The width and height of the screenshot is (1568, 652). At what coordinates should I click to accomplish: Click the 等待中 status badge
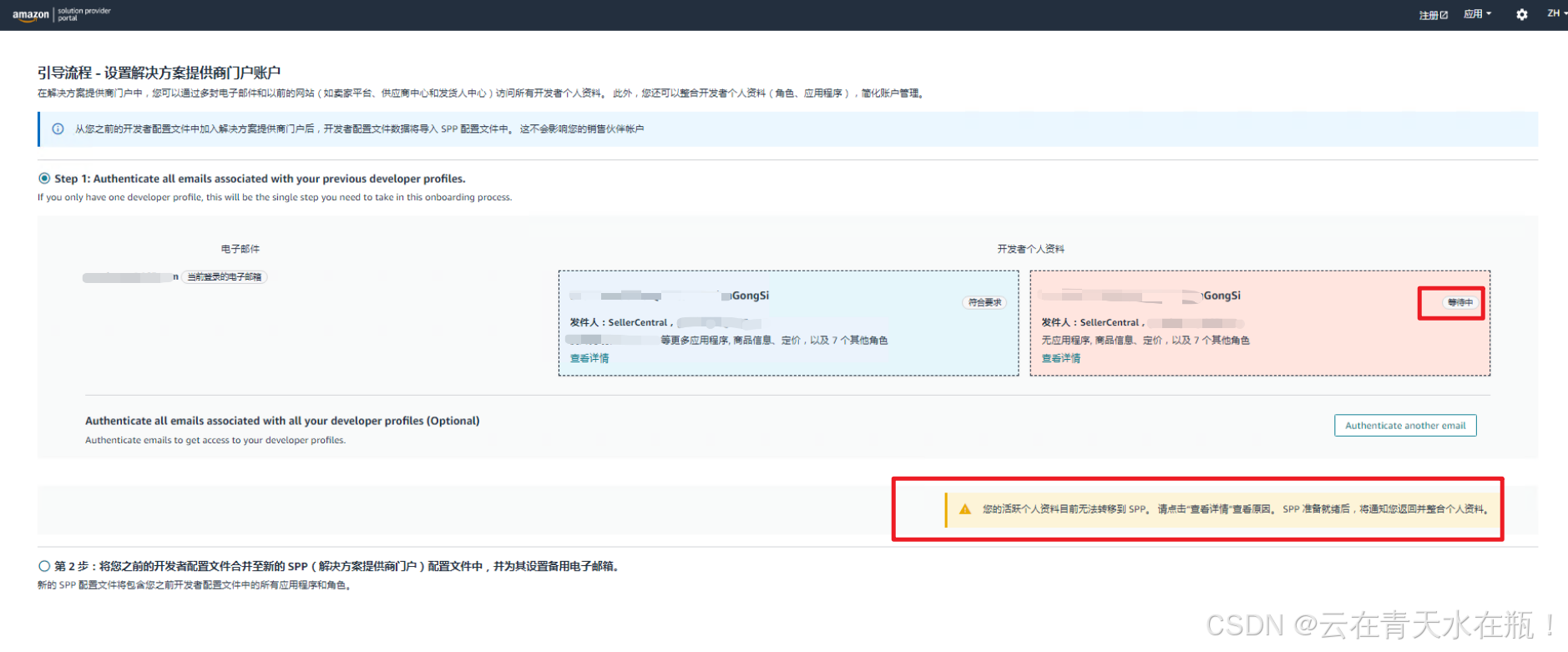(x=1460, y=302)
